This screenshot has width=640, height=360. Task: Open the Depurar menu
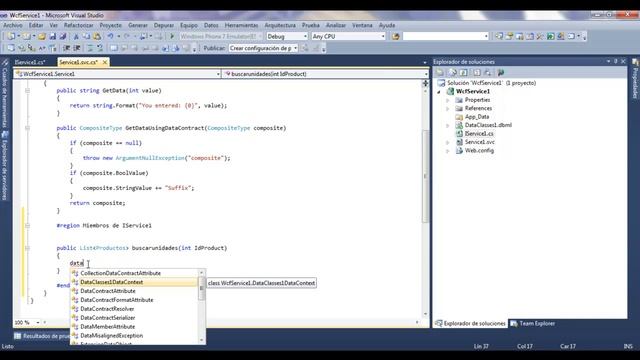point(164,25)
